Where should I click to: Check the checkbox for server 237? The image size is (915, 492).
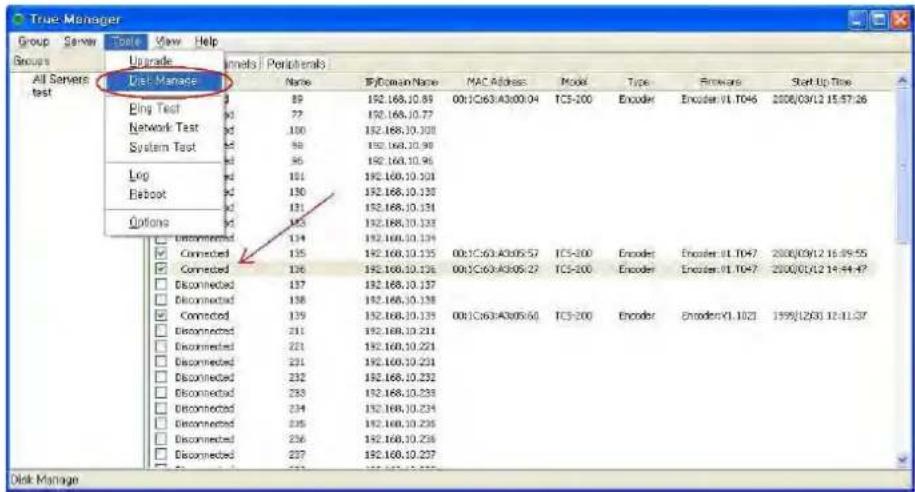pyautogui.click(x=161, y=454)
